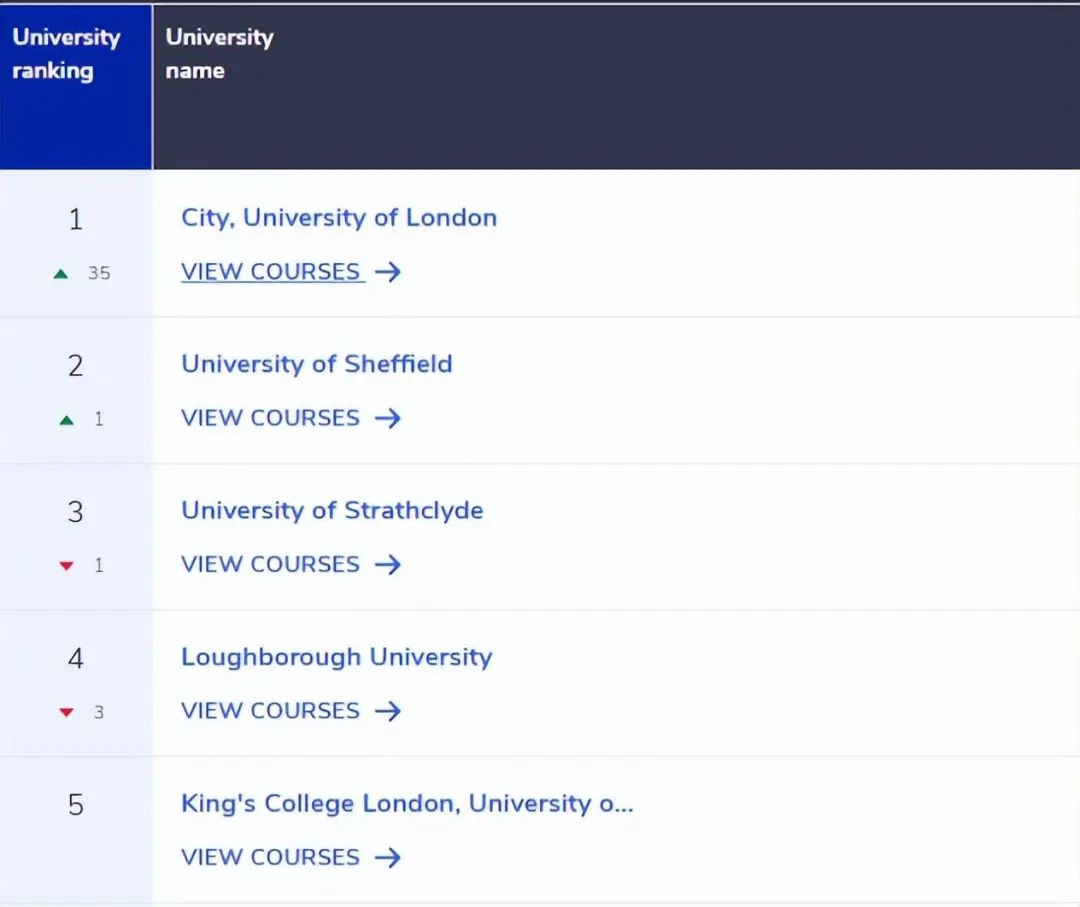Click VIEW COURSES under University of Strathclyde
1080x907 pixels.
click(x=270, y=564)
